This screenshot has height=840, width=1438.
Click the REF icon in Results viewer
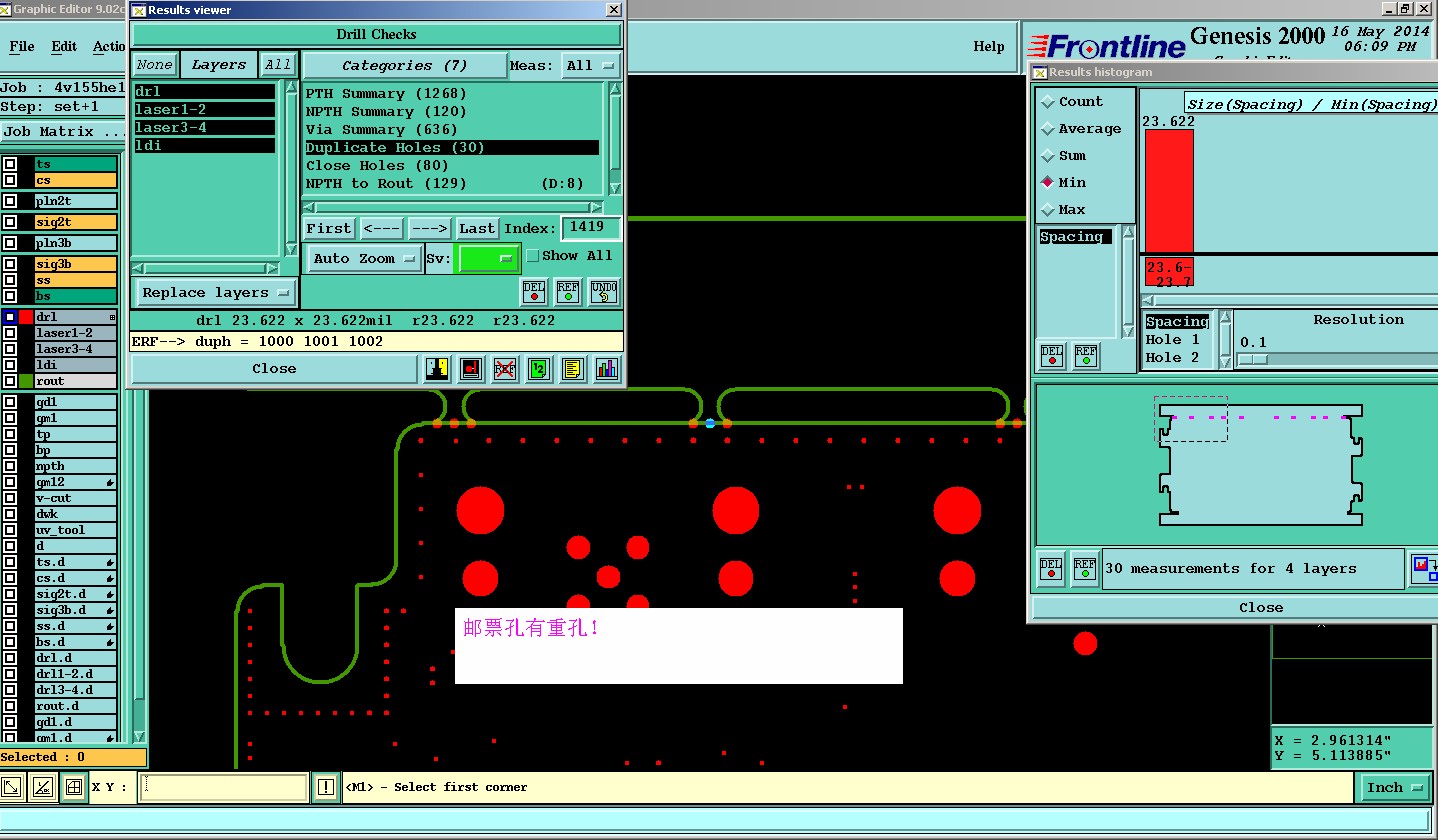[568, 292]
